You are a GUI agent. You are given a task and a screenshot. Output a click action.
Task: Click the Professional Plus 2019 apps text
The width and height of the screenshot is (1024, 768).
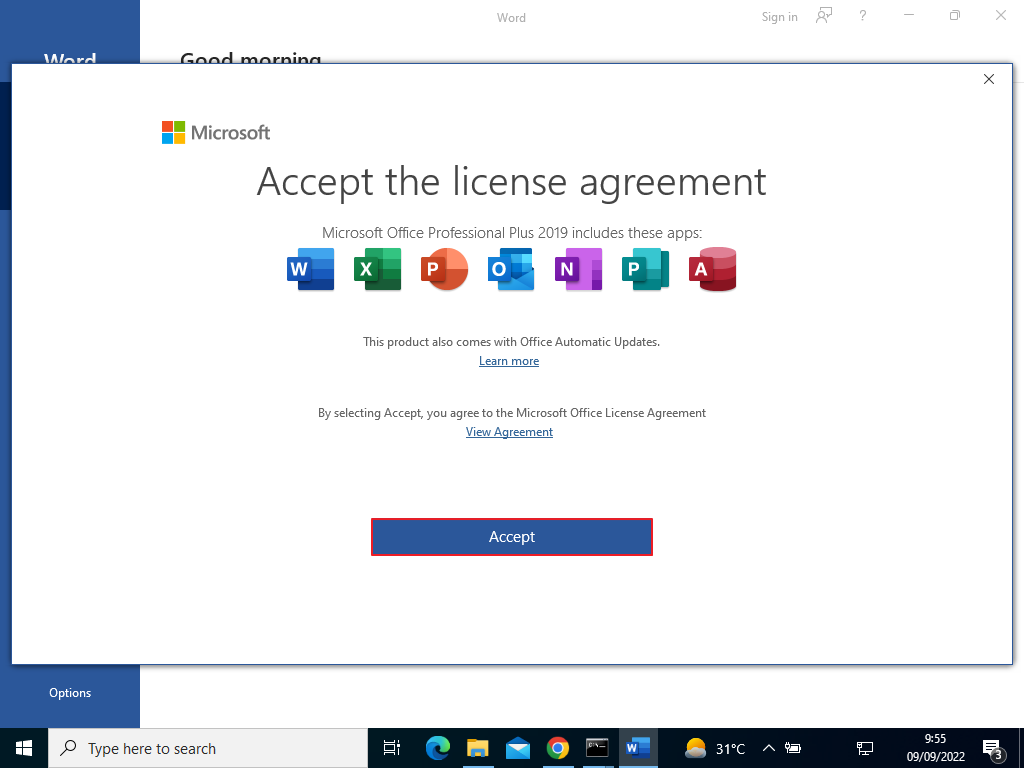coord(512,233)
